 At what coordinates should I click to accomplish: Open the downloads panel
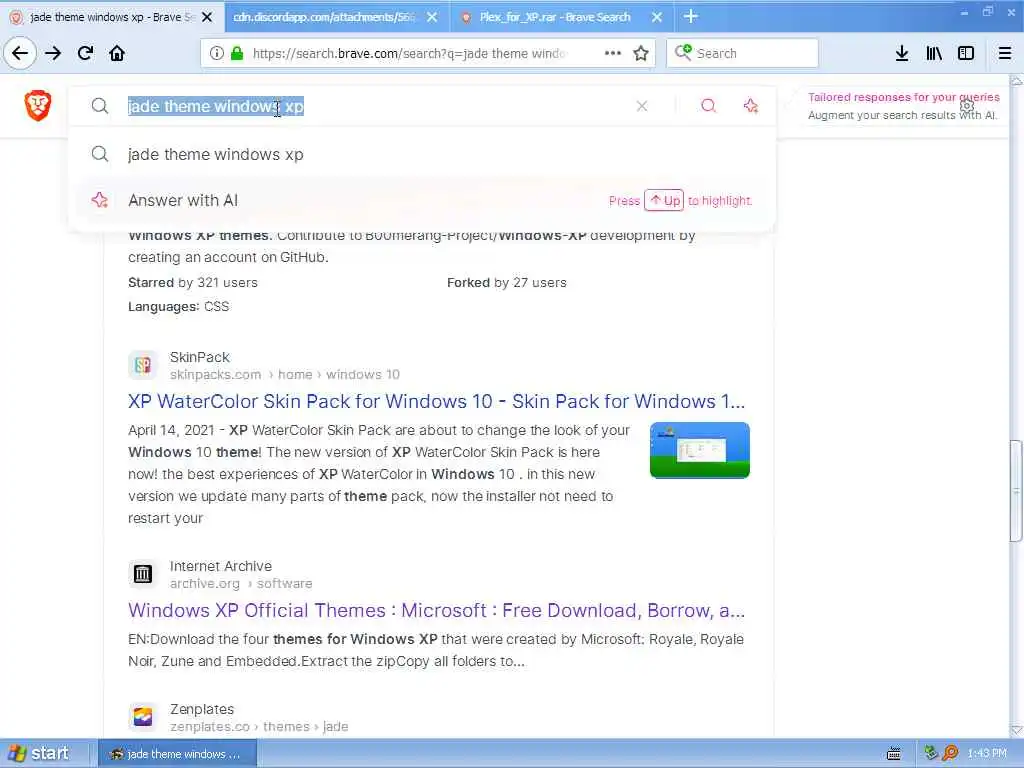tap(902, 53)
